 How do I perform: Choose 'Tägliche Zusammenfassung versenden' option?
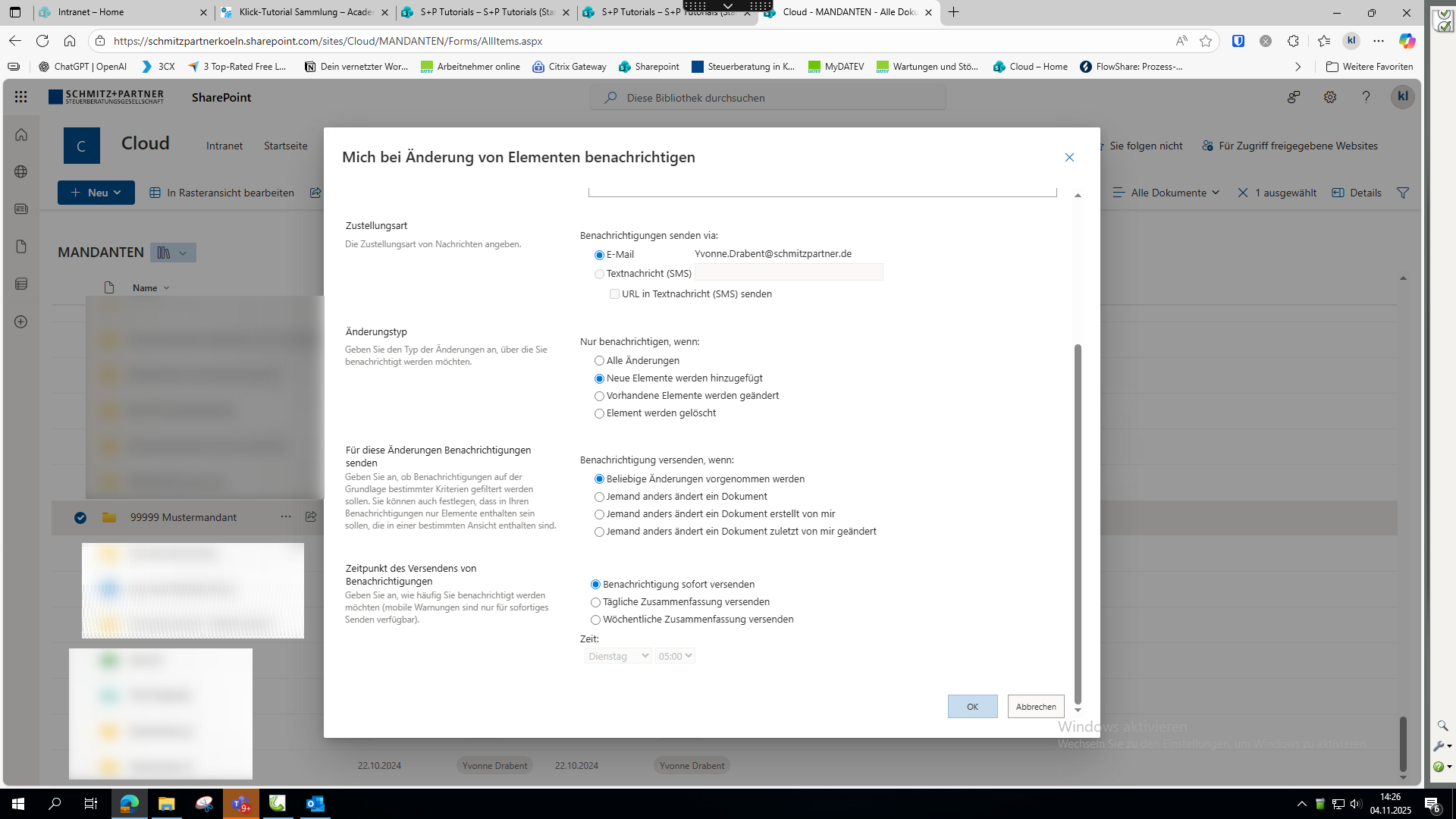pos(595,602)
